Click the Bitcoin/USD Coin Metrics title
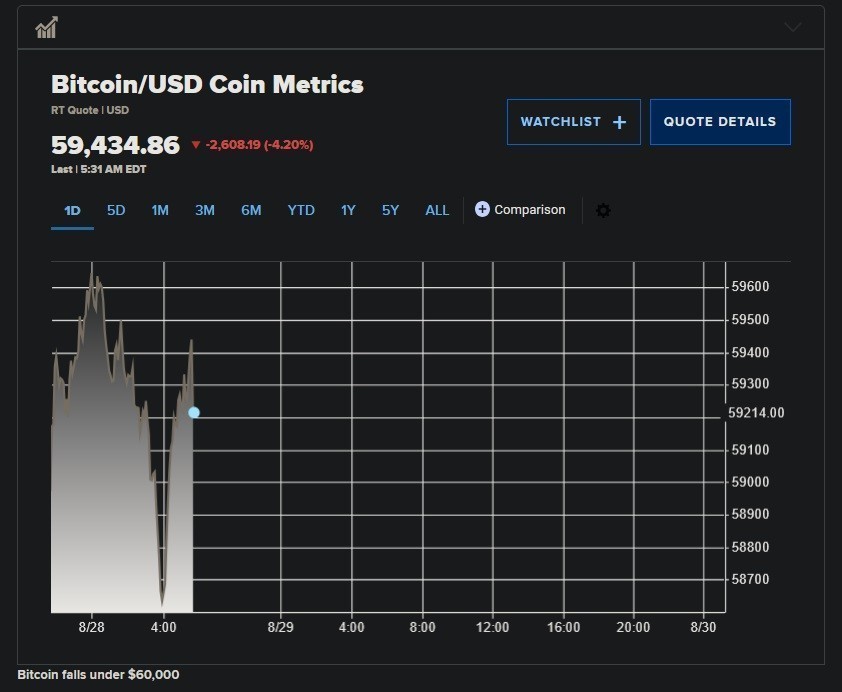This screenshot has height=692, width=842. pos(207,84)
